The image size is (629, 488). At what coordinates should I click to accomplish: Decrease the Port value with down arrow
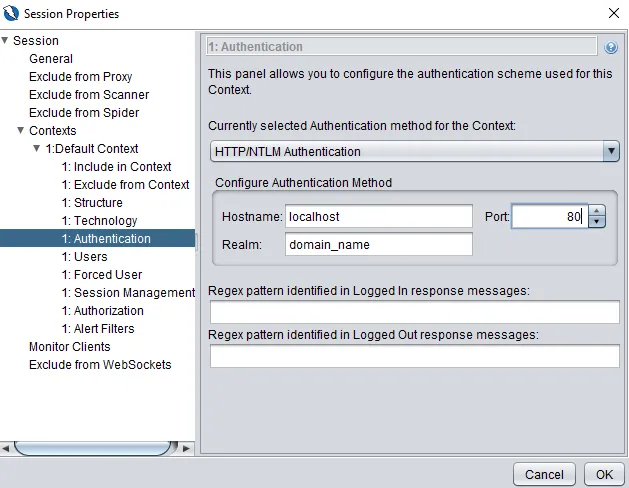click(597, 222)
